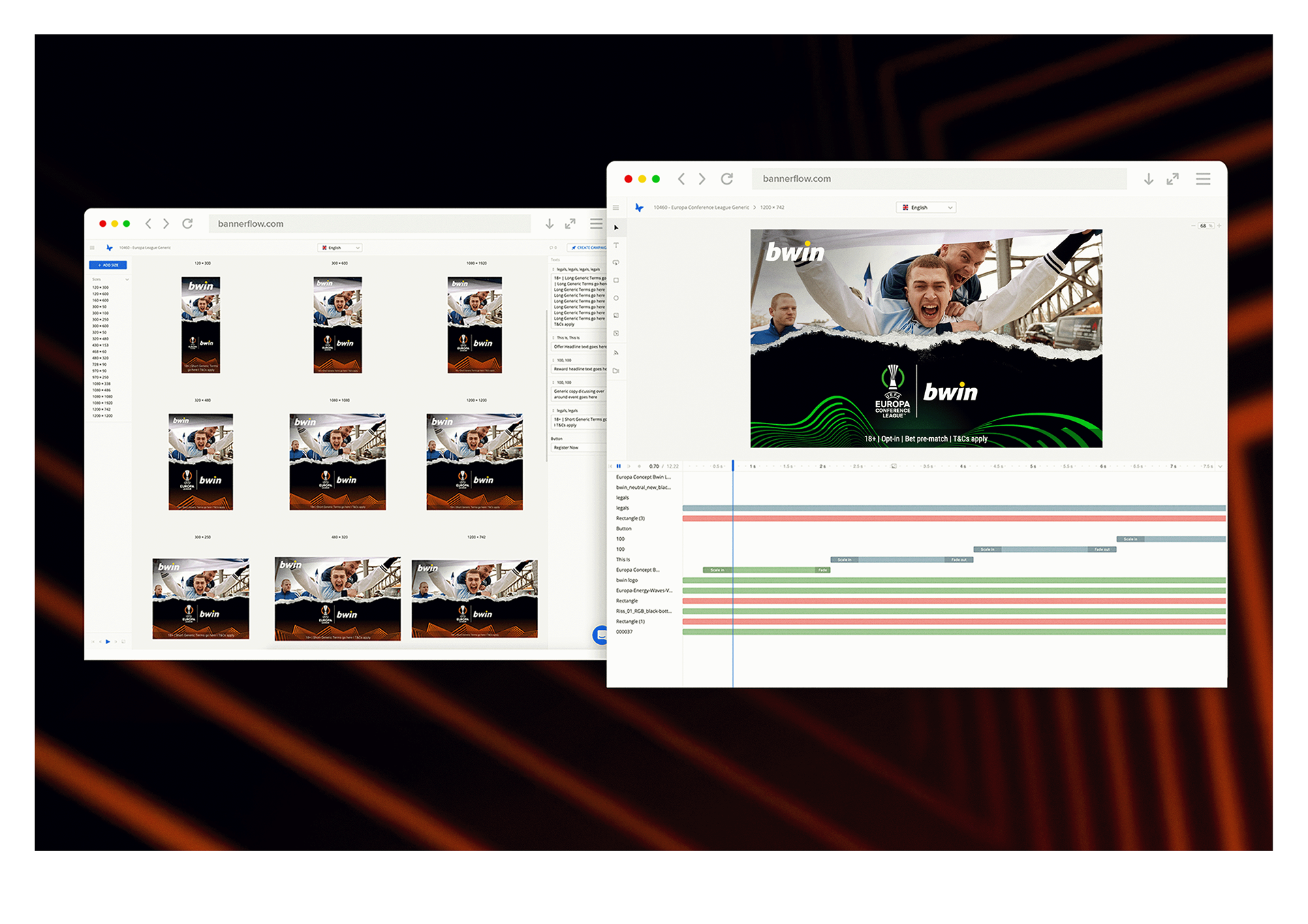Screen dimensions: 1308x924
Task: Open the English language dropdown in overview window
Action: click(339, 248)
